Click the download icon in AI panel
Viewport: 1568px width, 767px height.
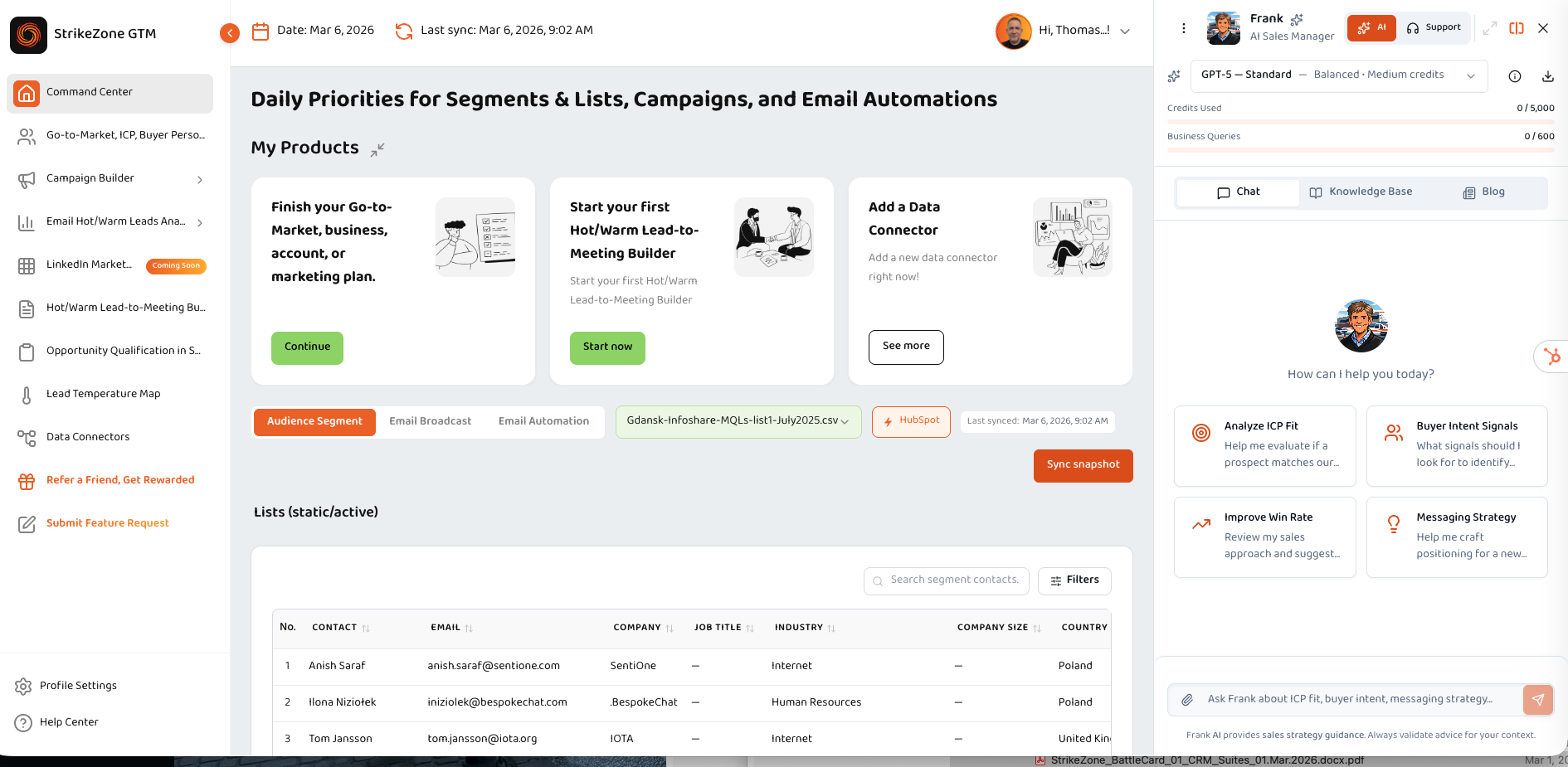1547,76
